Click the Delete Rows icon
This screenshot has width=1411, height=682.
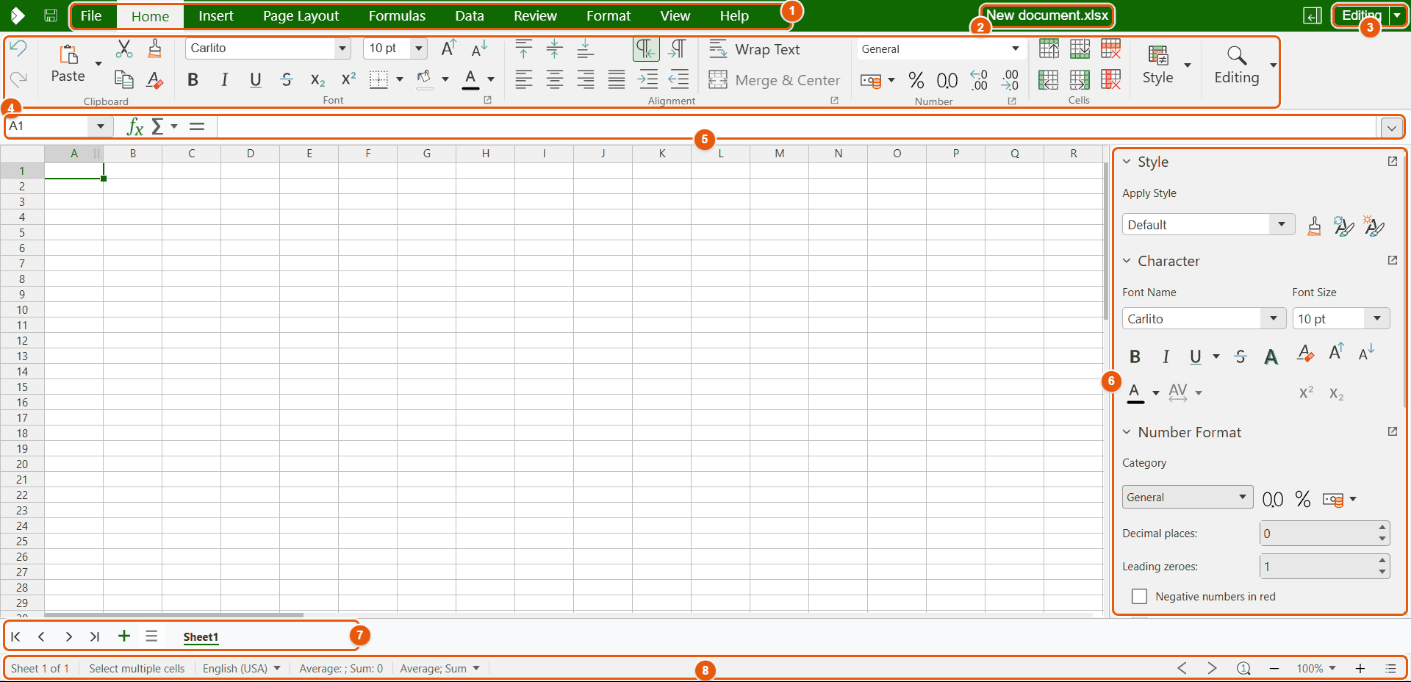(1110, 48)
